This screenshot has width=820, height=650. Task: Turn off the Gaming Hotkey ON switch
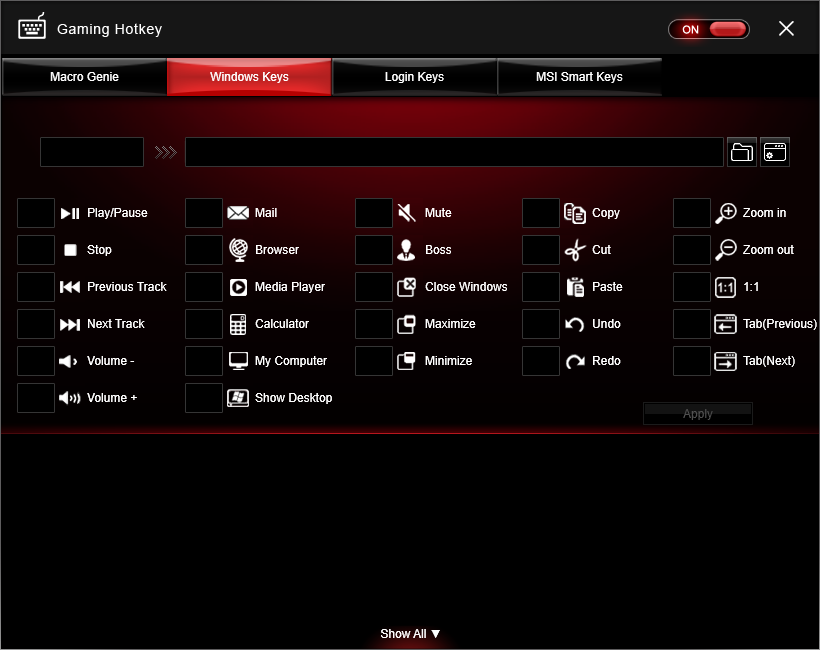(708, 29)
